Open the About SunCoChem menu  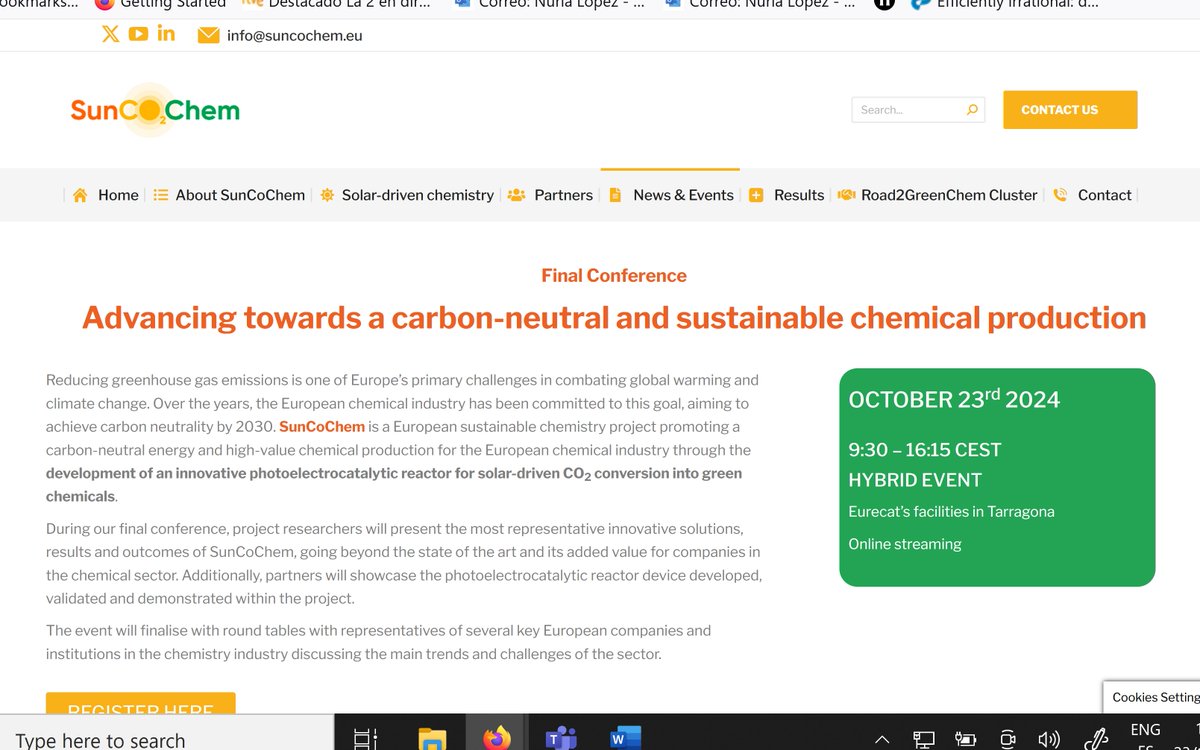(240, 195)
